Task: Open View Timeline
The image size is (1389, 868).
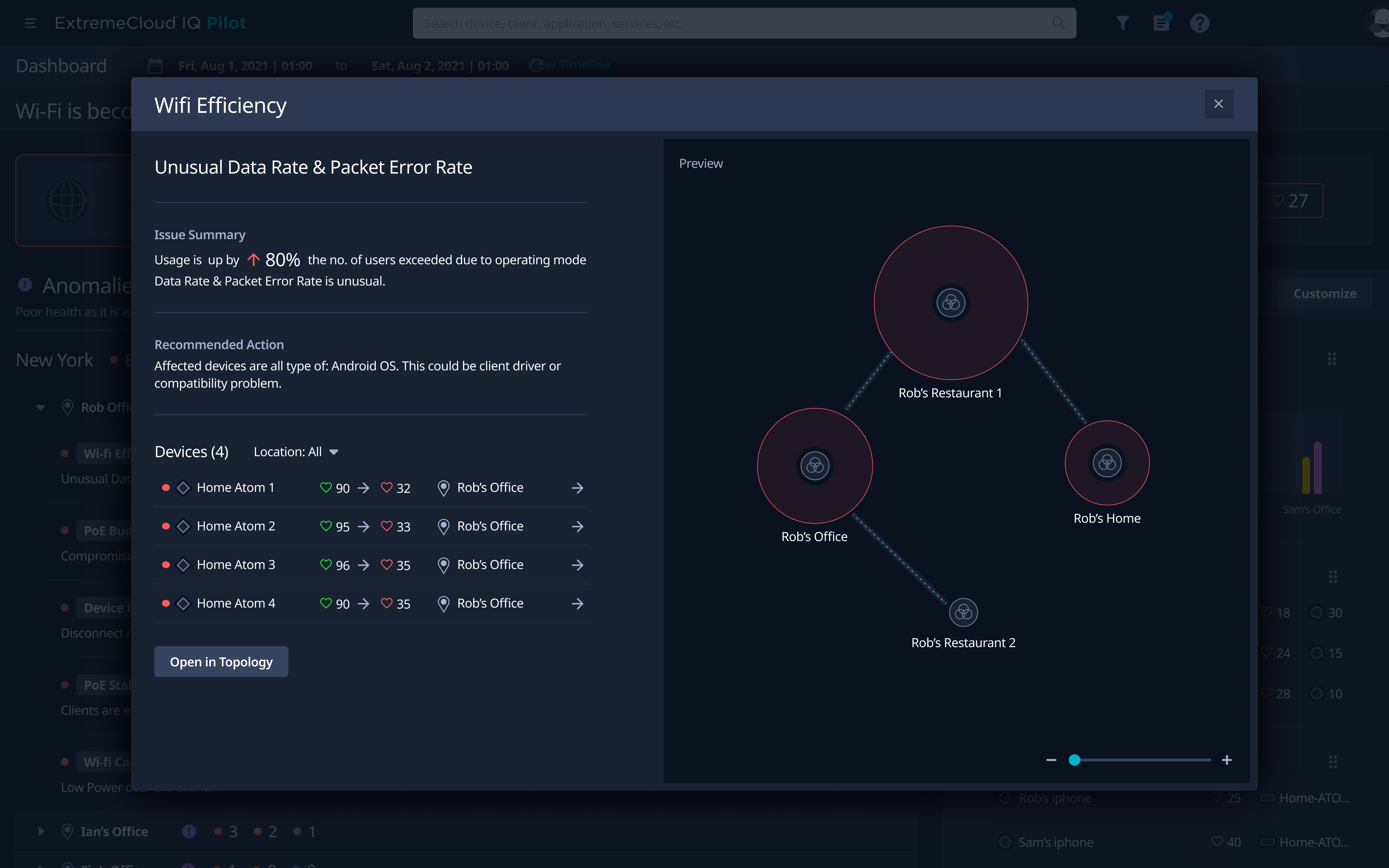Action: [569, 65]
